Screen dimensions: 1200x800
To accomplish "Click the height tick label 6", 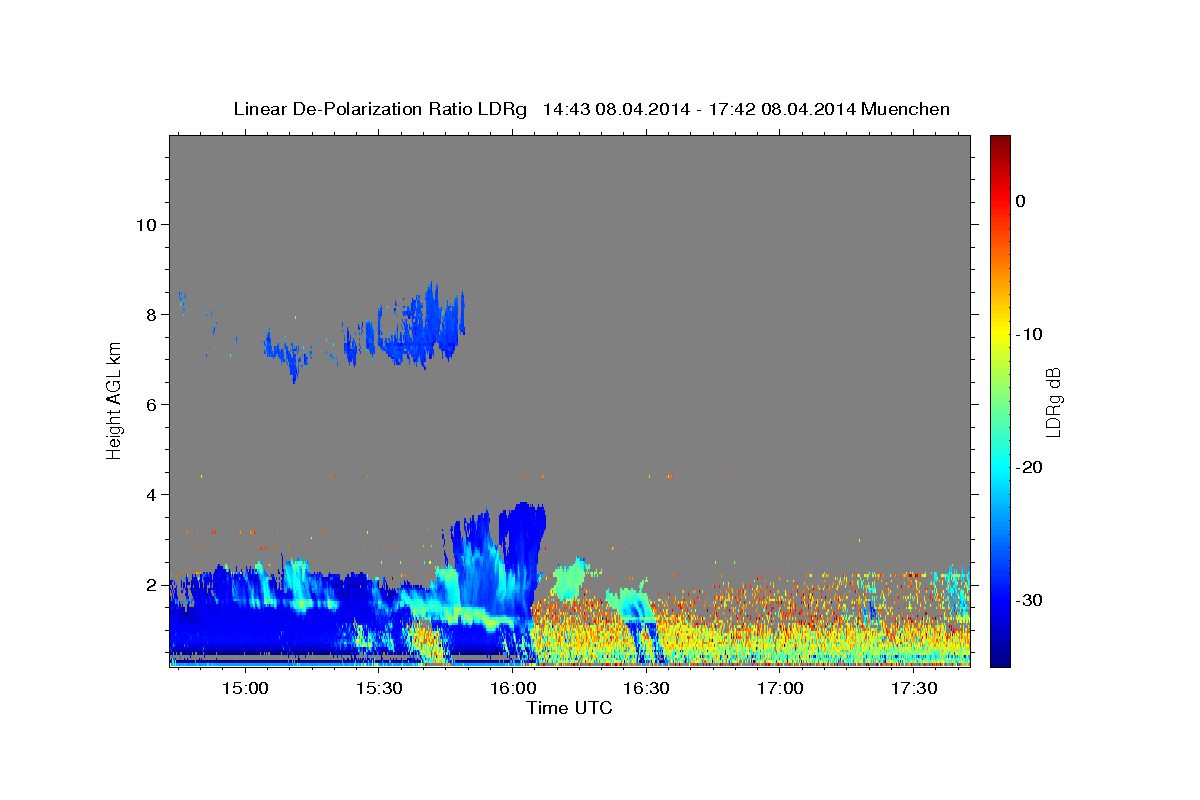I will tap(152, 404).
